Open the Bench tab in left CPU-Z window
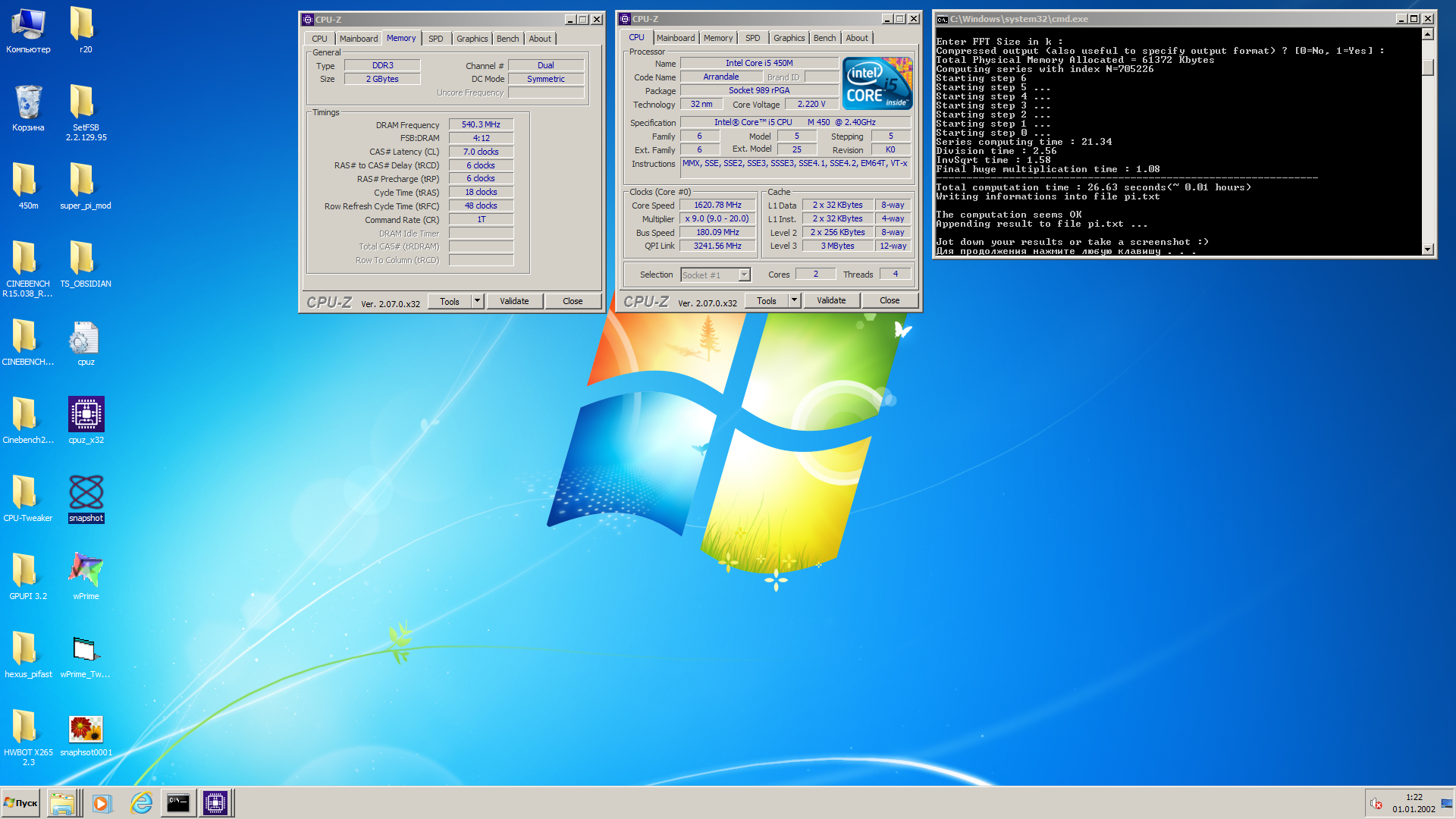This screenshot has height=819, width=1456. pos(507,39)
